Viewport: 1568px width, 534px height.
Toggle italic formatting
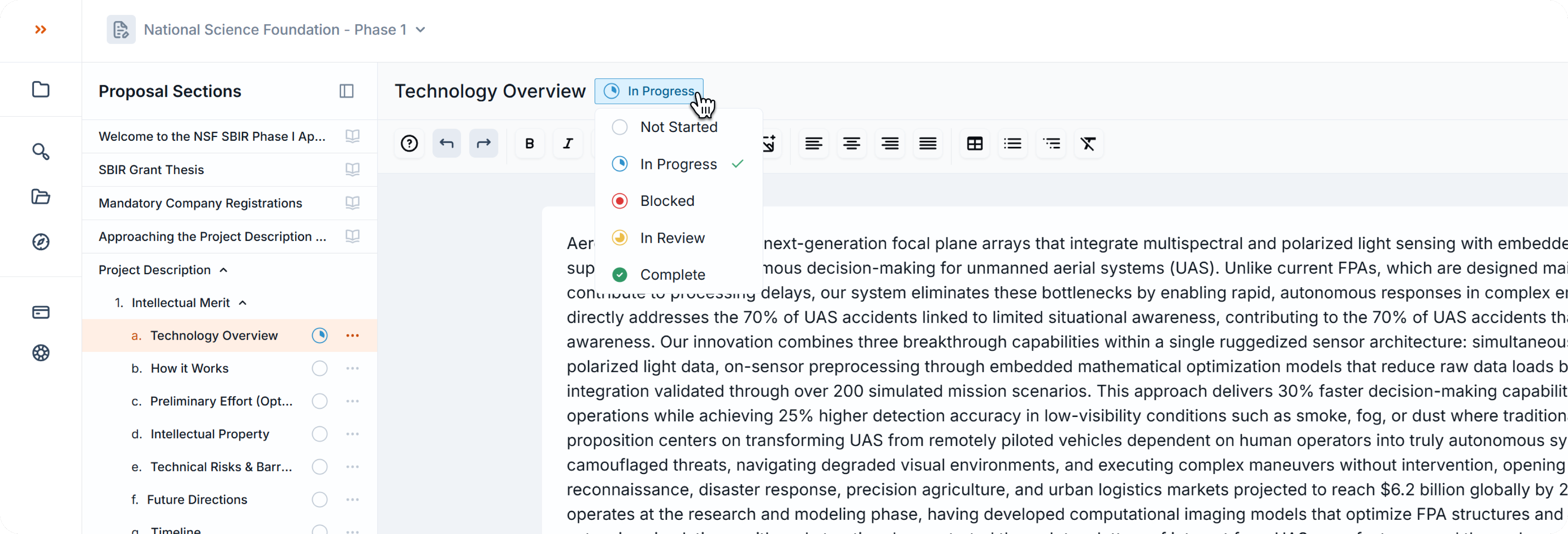point(567,143)
